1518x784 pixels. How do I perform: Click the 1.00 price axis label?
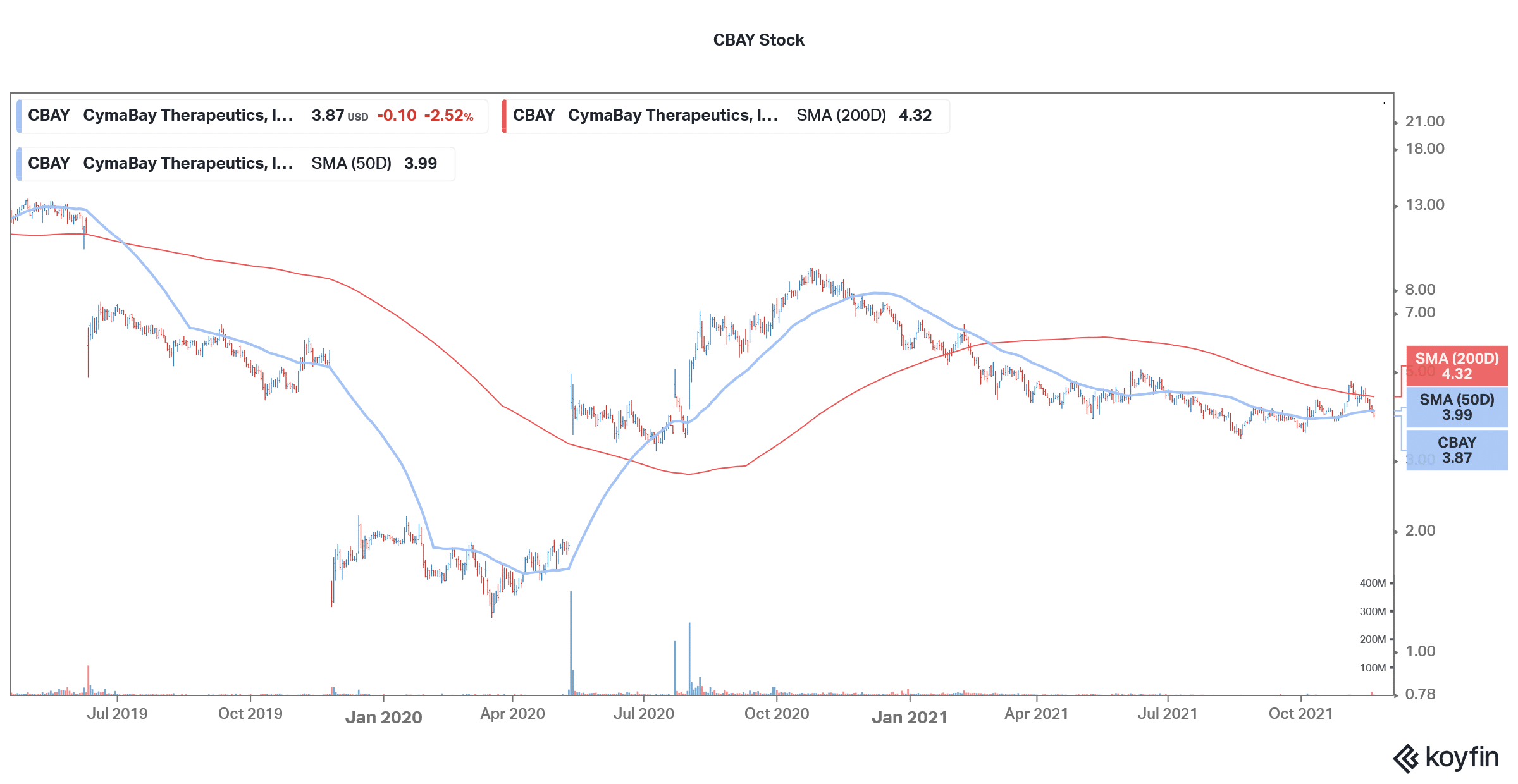[x=1420, y=651]
